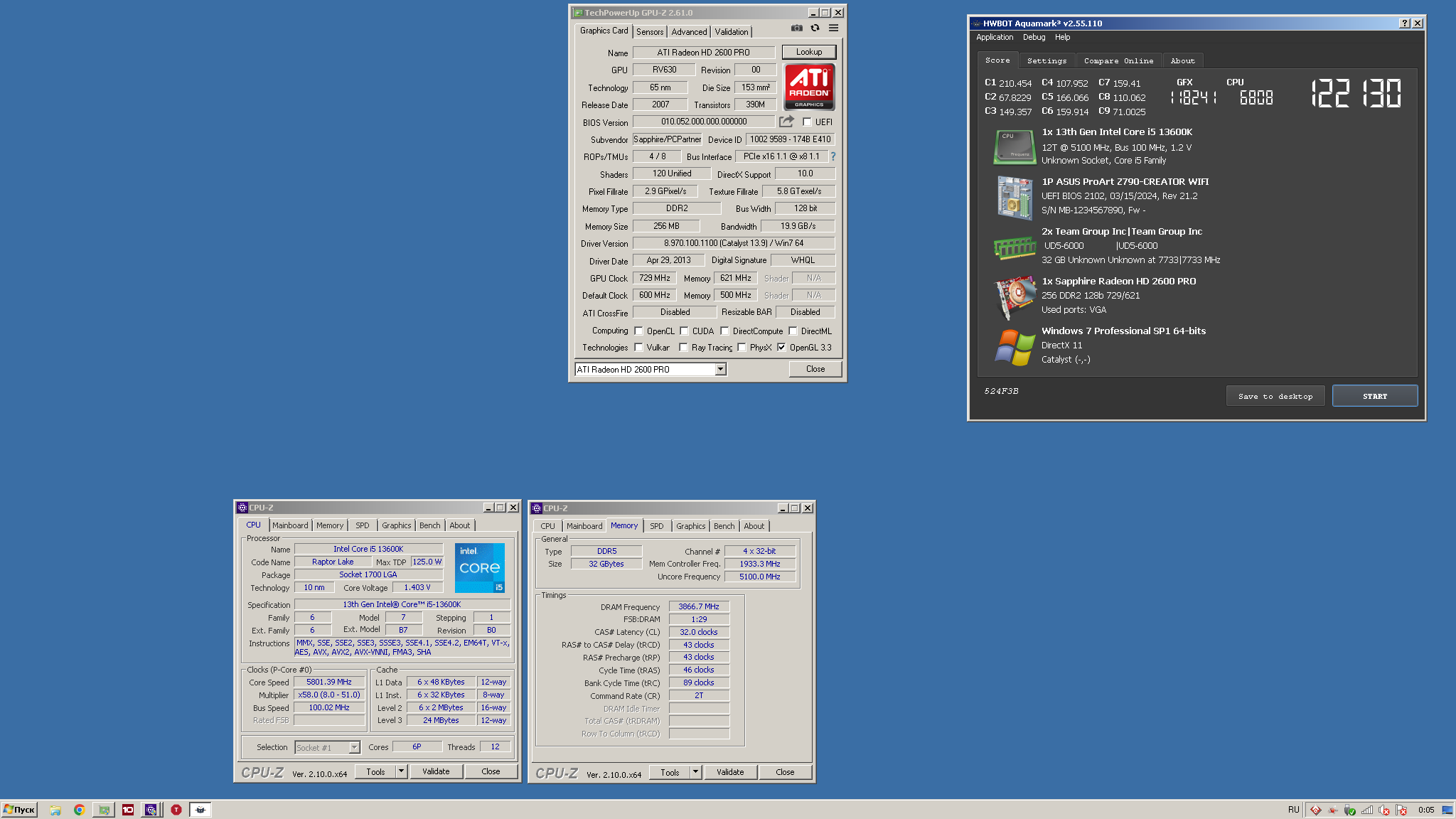Launch Chrome from the taskbar
Viewport: 1456px width, 819px height.
[79, 810]
